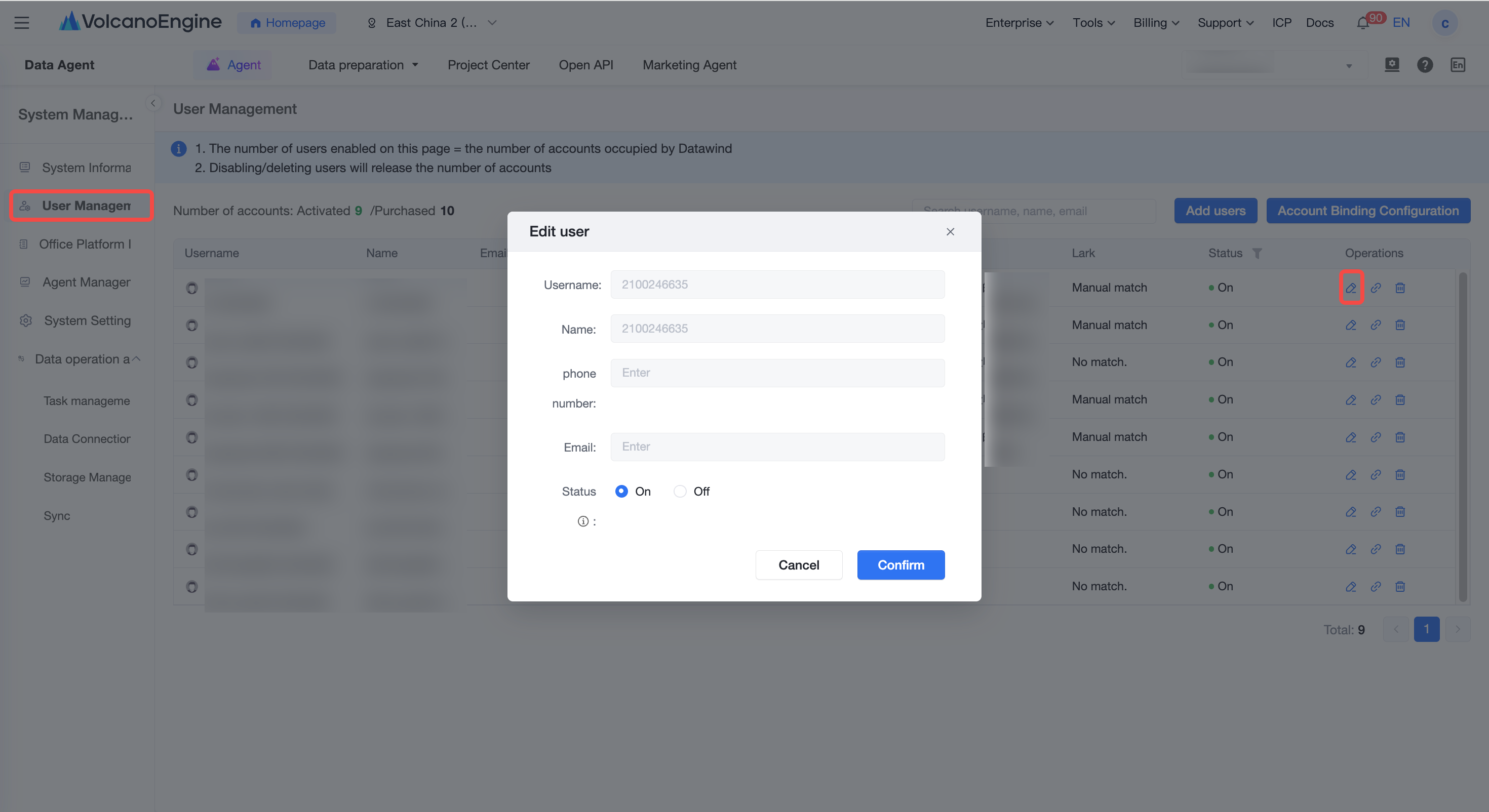Delete user in last No match row
1489x812 pixels.
pyautogui.click(x=1400, y=586)
